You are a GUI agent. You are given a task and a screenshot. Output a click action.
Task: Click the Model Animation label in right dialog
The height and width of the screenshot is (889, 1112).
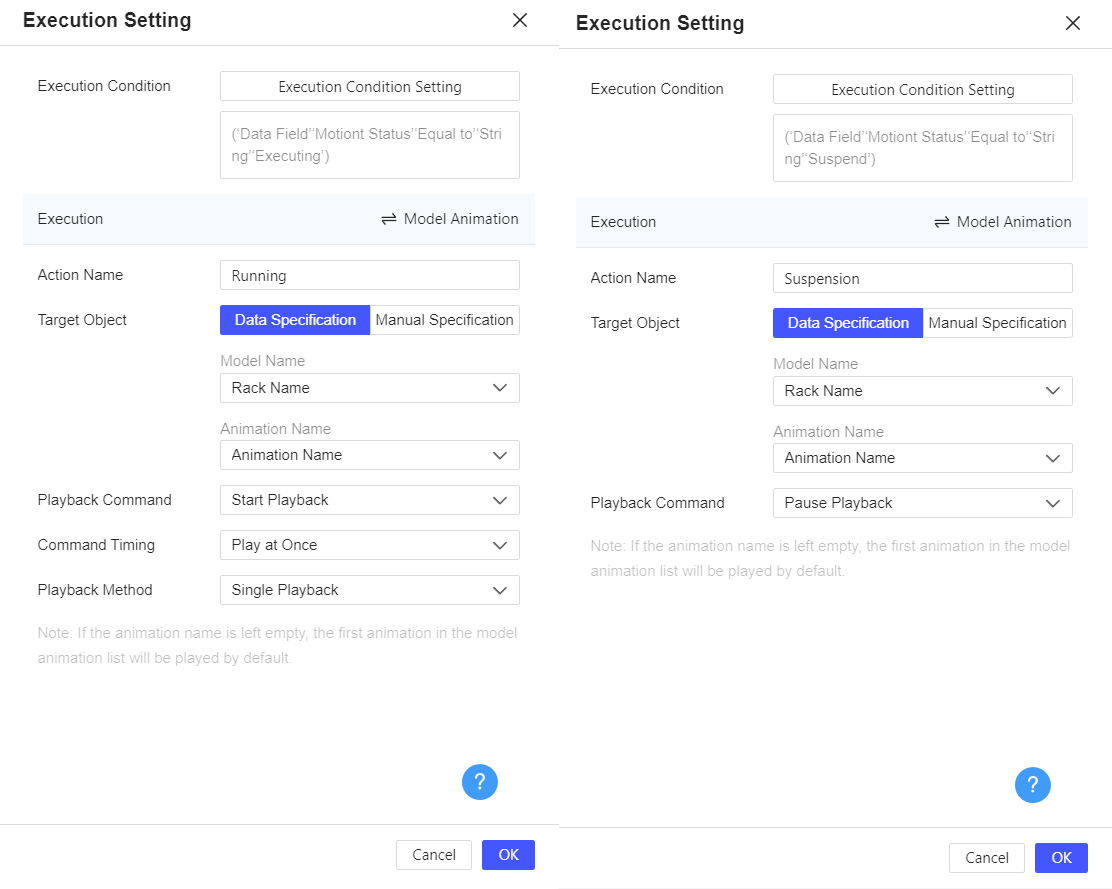click(1014, 222)
